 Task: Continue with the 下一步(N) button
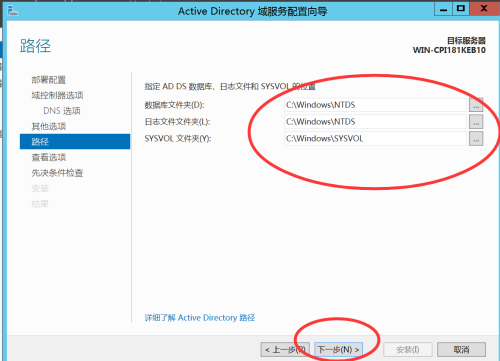click(338, 350)
